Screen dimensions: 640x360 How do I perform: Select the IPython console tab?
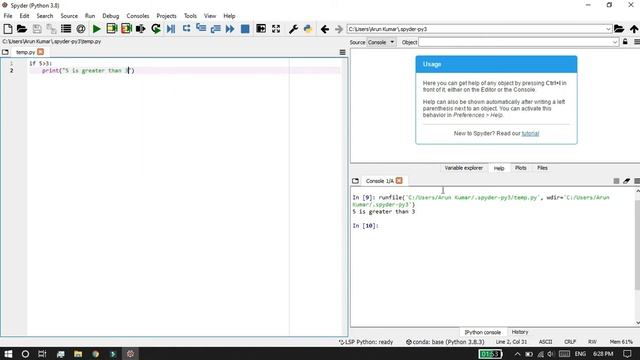[482, 332]
